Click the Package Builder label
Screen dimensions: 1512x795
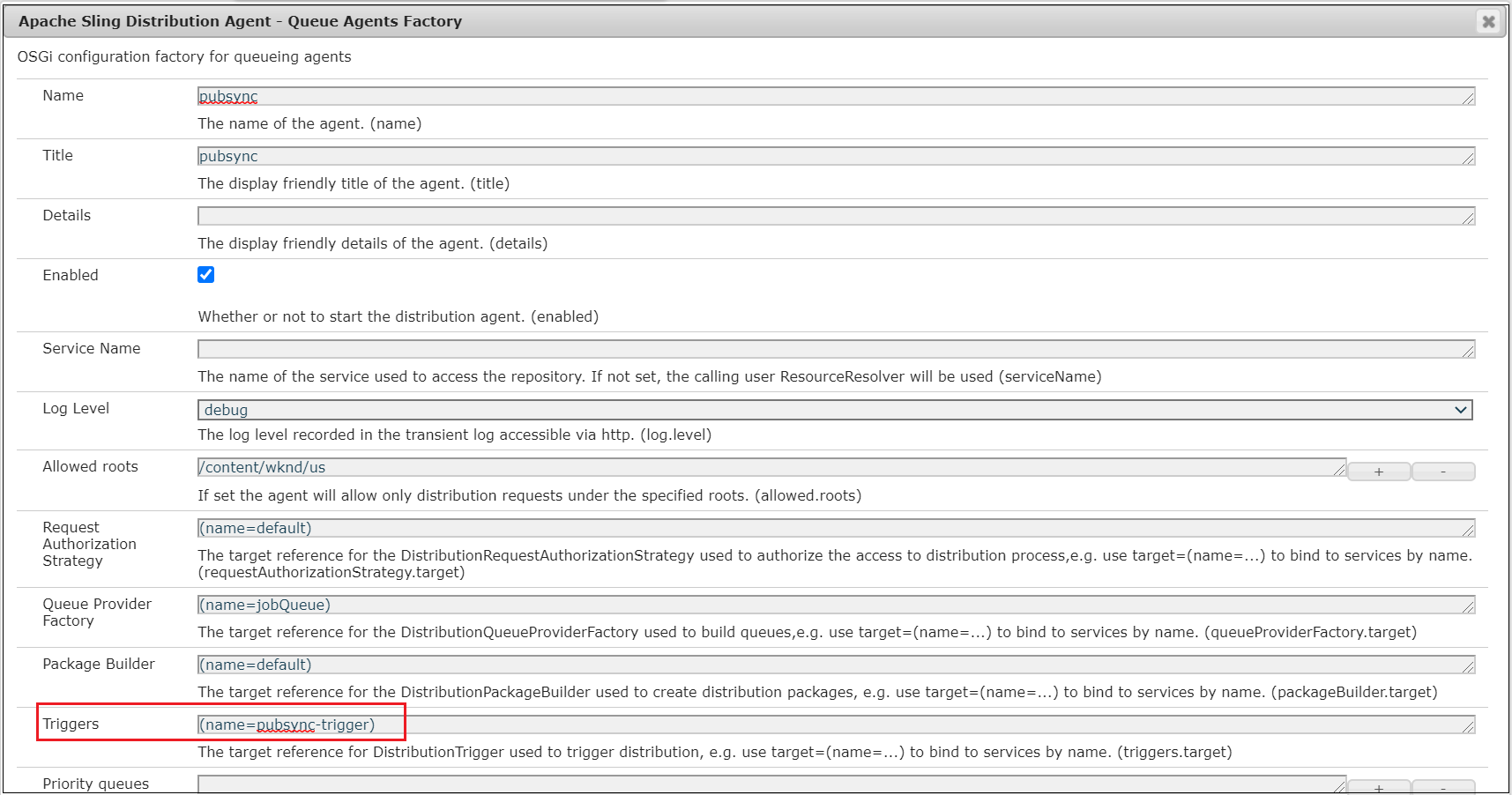99,664
